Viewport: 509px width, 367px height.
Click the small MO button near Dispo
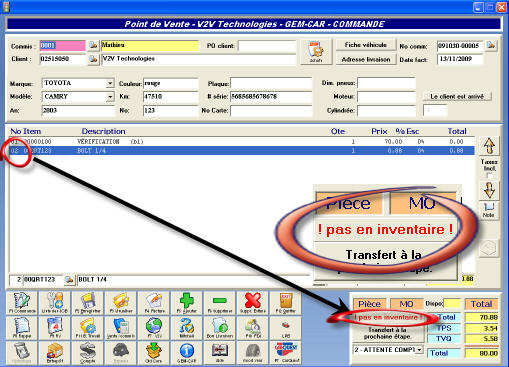point(406,304)
